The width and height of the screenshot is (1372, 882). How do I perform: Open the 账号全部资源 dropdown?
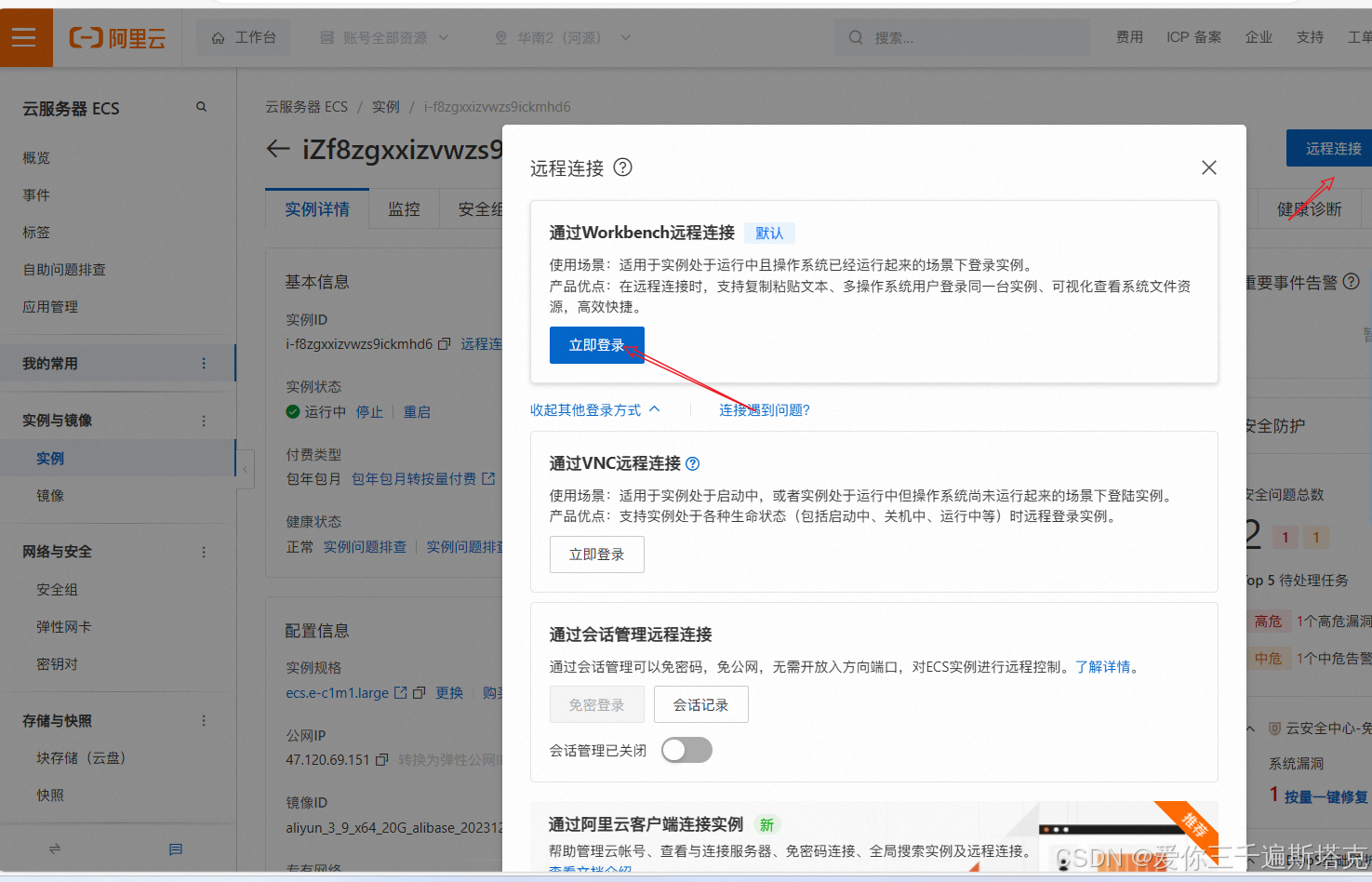pos(383,37)
